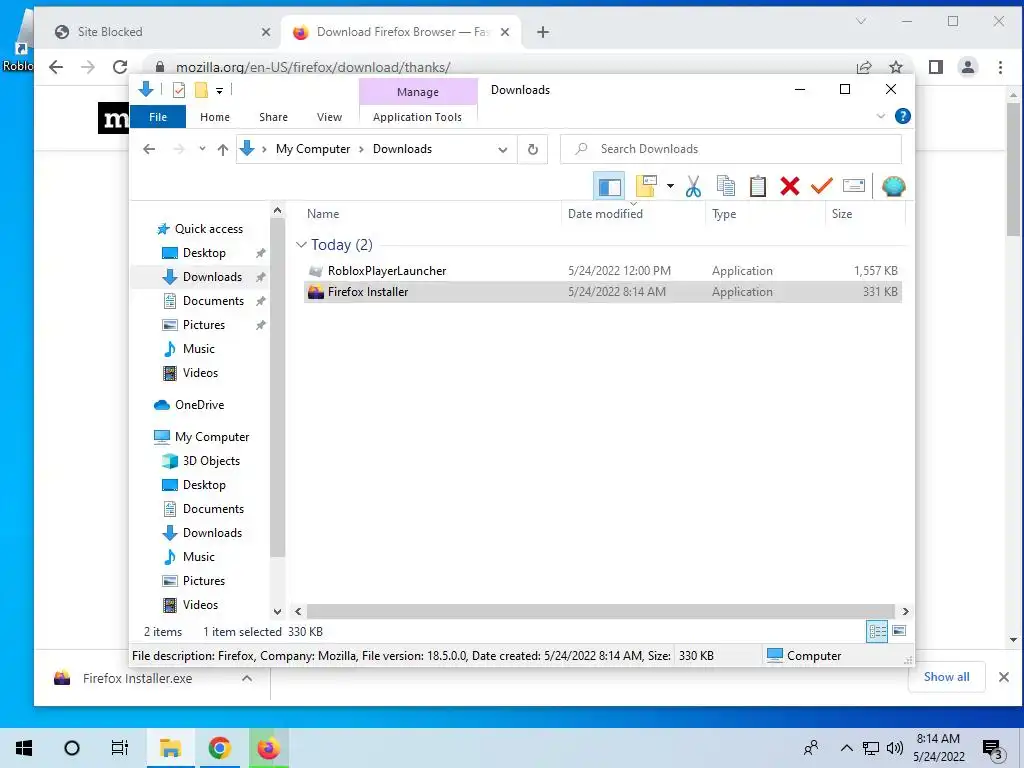Click the quick access Properties checkmark icon
This screenshot has width=1024, height=768.
(x=178, y=90)
